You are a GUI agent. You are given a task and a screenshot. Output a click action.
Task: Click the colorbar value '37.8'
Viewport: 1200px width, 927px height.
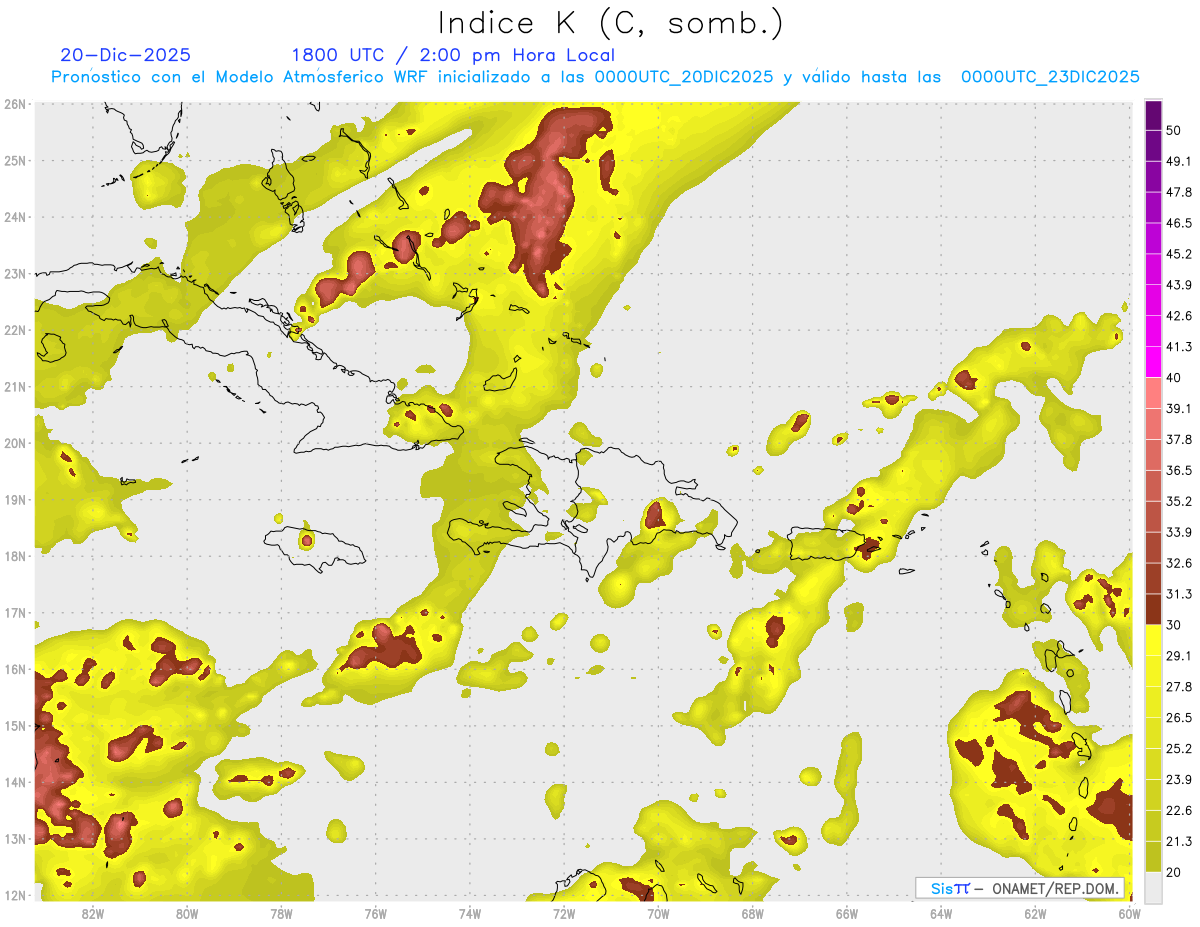(x=1179, y=440)
